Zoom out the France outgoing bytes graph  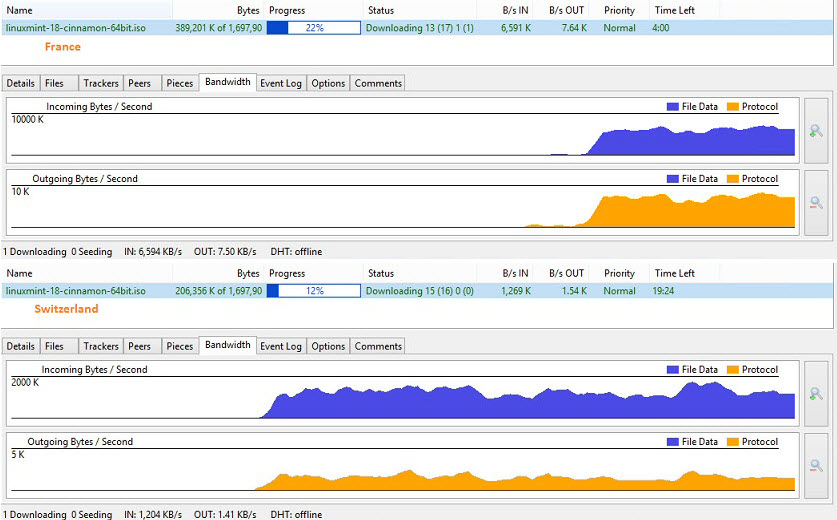tap(816, 203)
